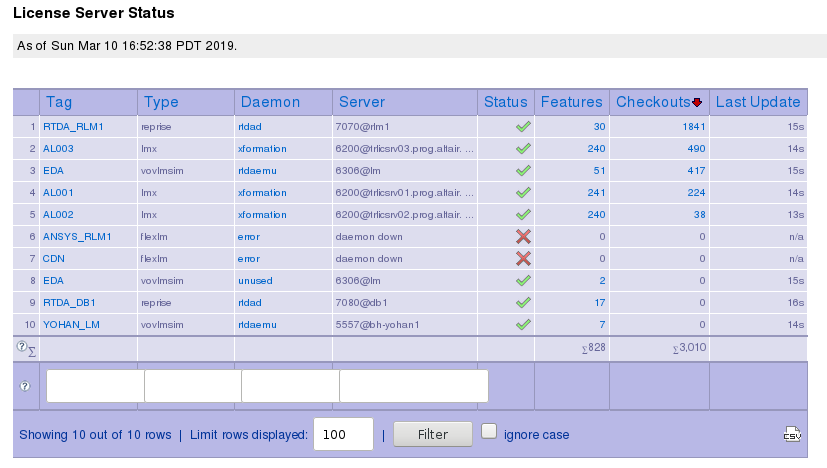Click green checkmark status for RTDA_RLM1
The width and height of the screenshot is (827, 468).
click(x=522, y=127)
